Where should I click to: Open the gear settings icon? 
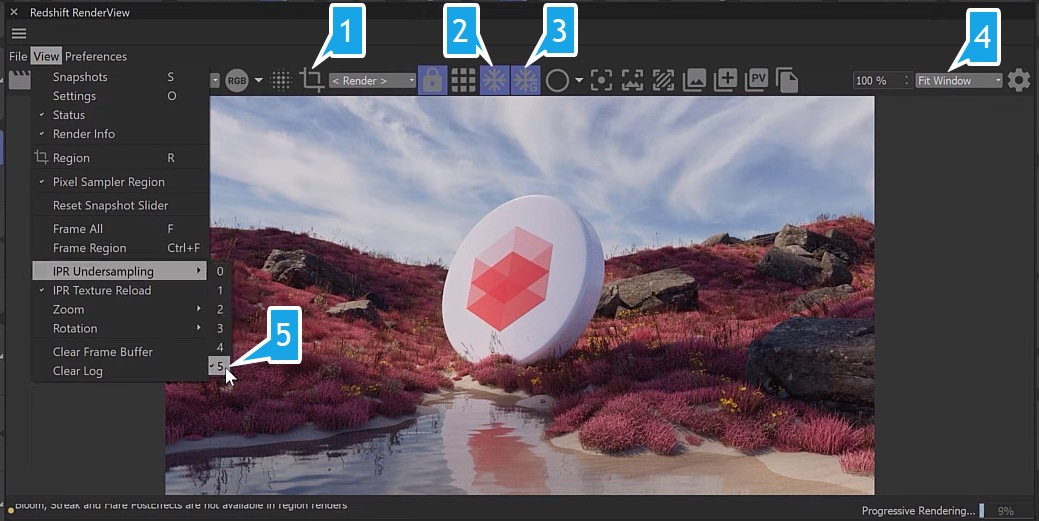[1019, 81]
